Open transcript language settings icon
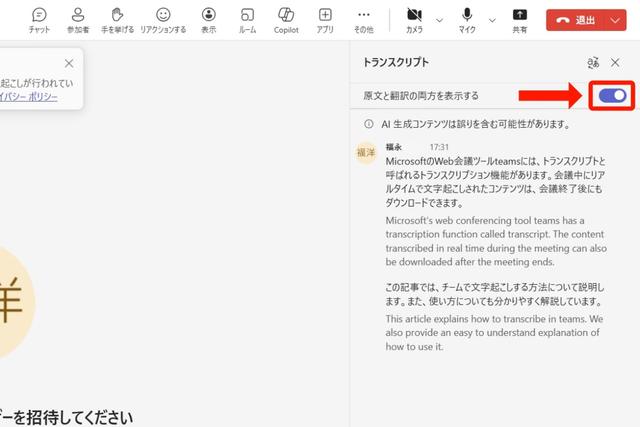 593,62
